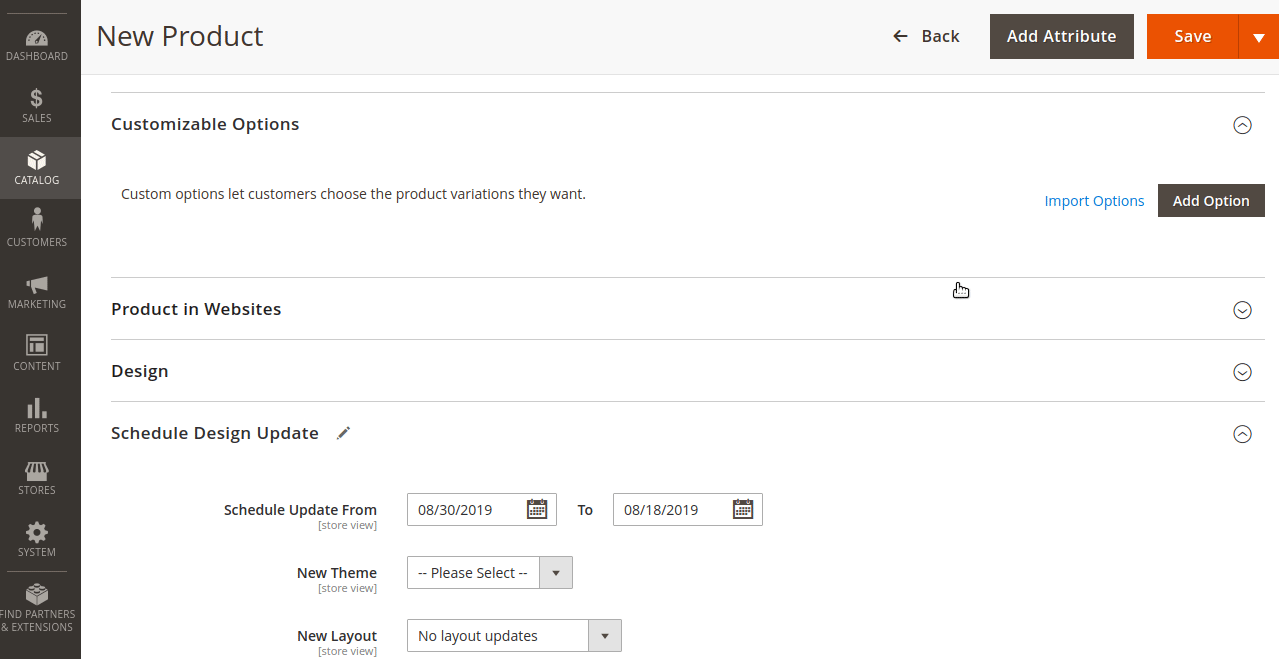Screen dimensions: 1279x659
Task: Expand the Design section
Action: point(1242,372)
